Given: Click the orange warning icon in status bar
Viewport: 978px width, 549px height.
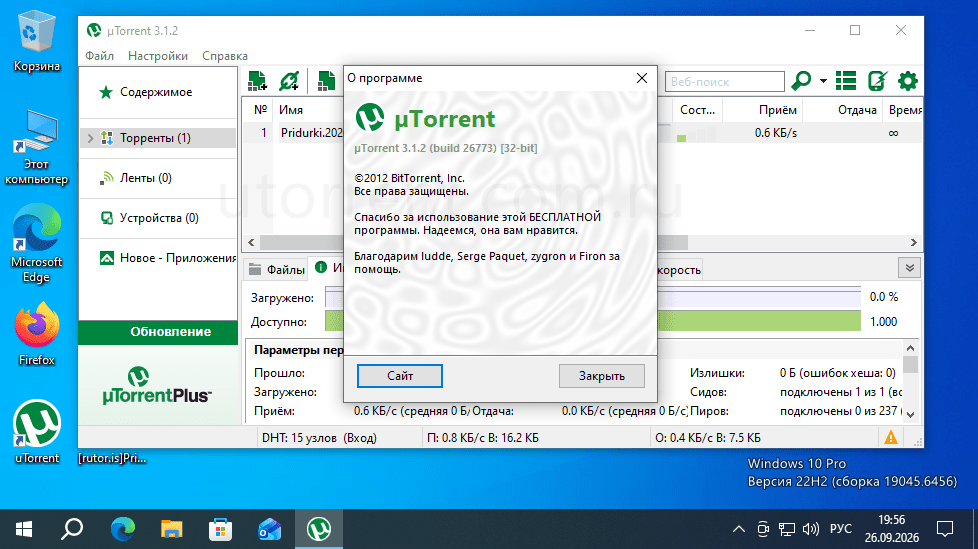Looking at the screenshot, I should pos(891,437).
